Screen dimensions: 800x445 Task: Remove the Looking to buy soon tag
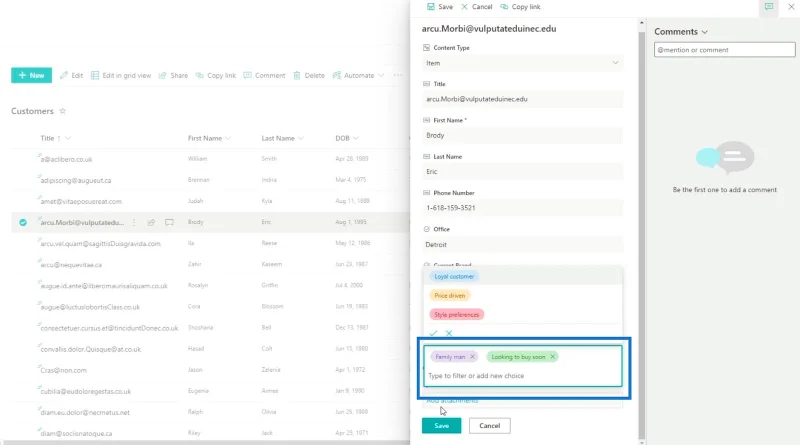point(553,357)
